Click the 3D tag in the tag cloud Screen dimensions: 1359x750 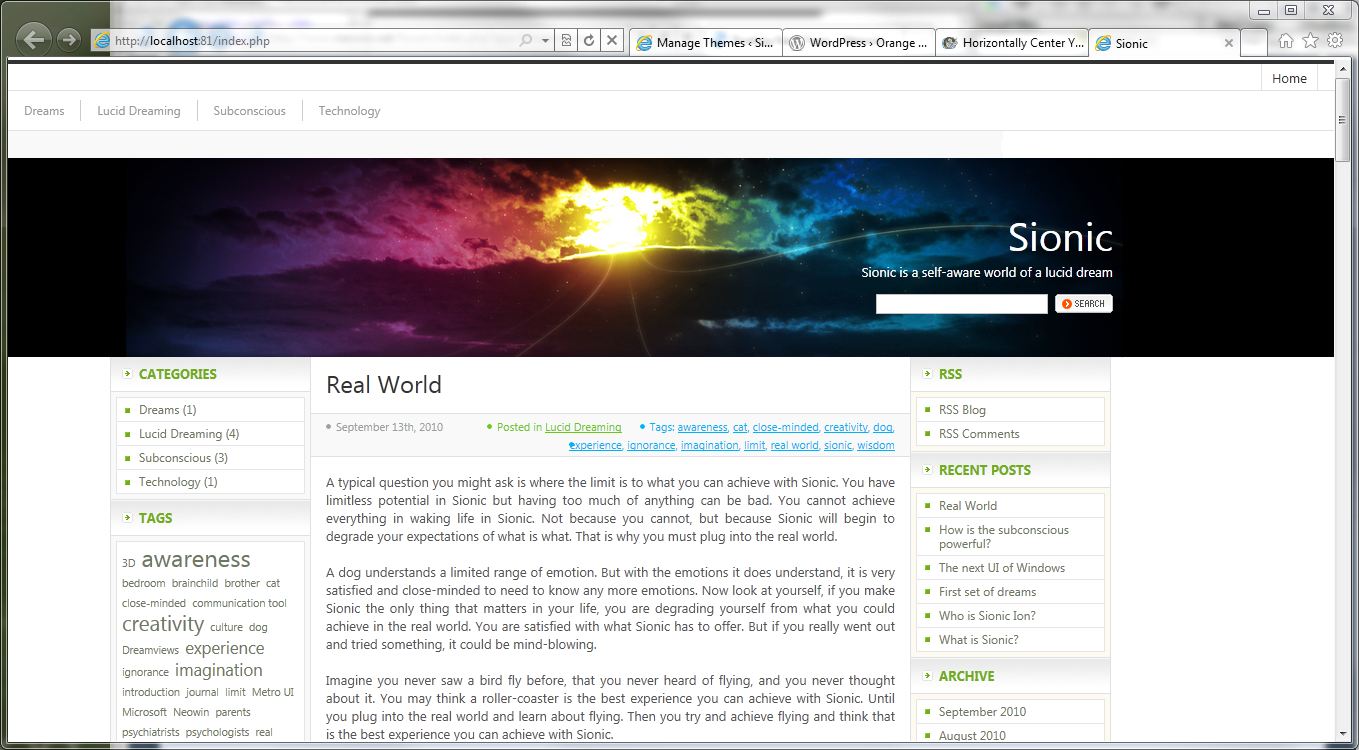[128, 563]
